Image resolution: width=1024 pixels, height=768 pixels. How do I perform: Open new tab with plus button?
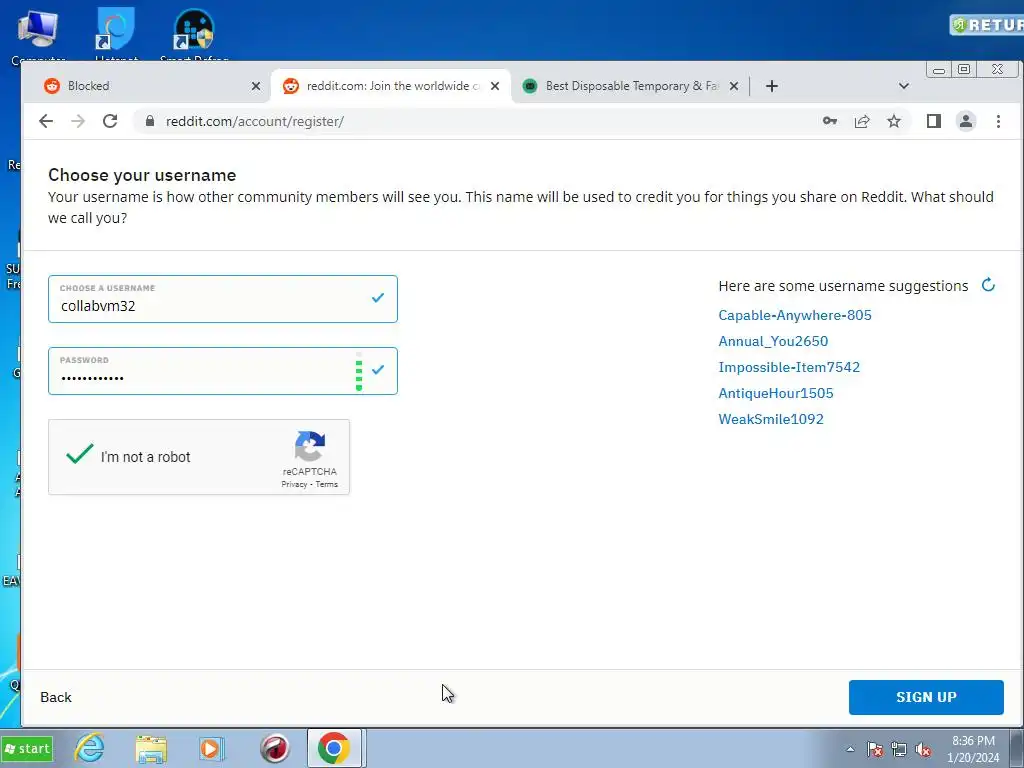coord(771,86)
